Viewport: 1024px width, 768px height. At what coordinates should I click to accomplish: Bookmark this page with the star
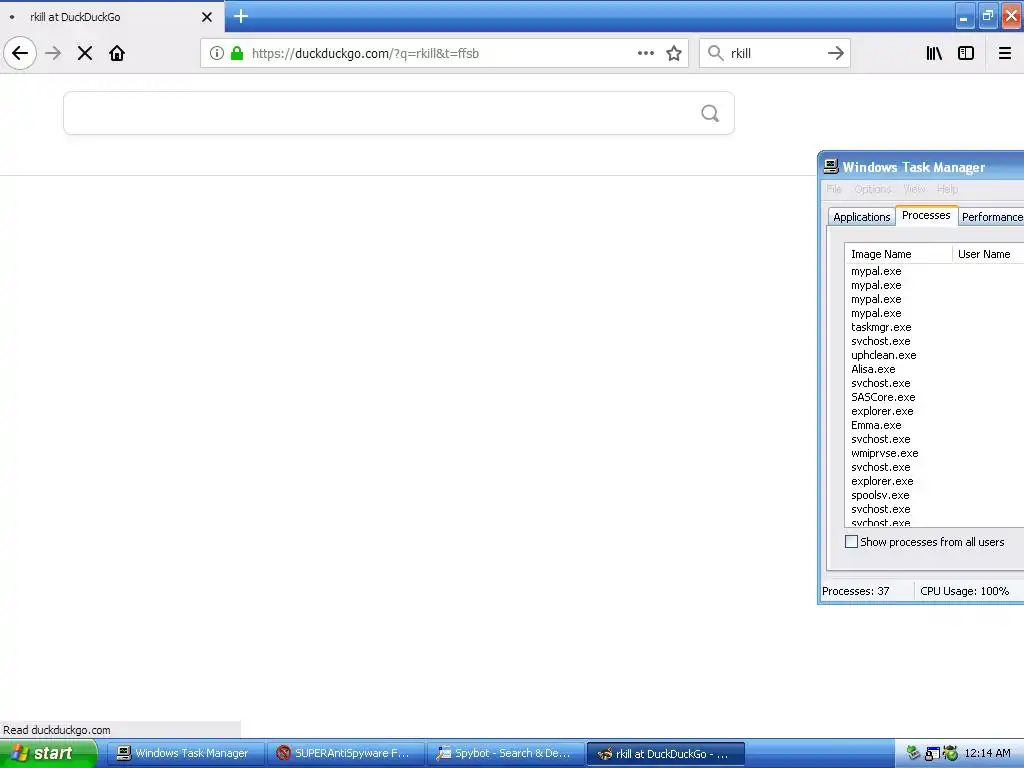(x=674, y=53)
